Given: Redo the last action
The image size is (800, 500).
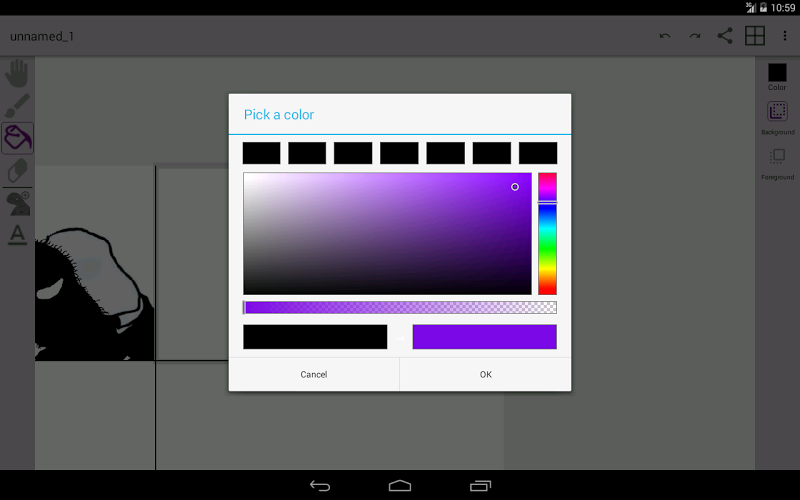Looking at the screenshot, I should point(695,36).
